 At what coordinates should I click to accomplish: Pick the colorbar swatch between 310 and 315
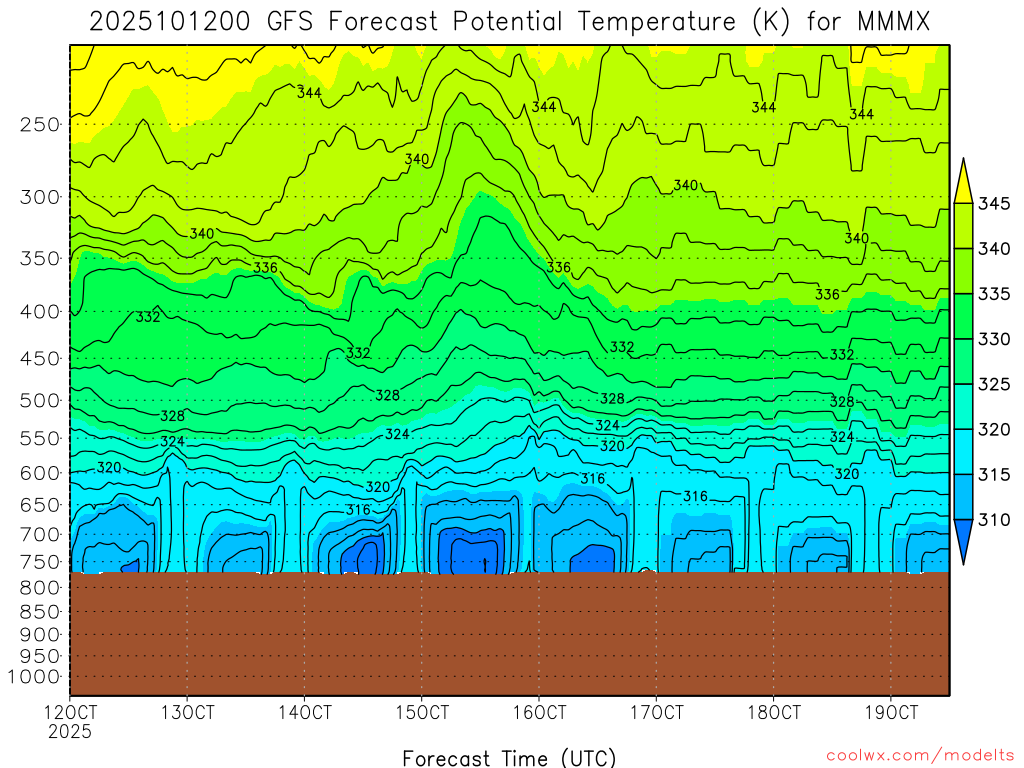click(x=963, y=497)
